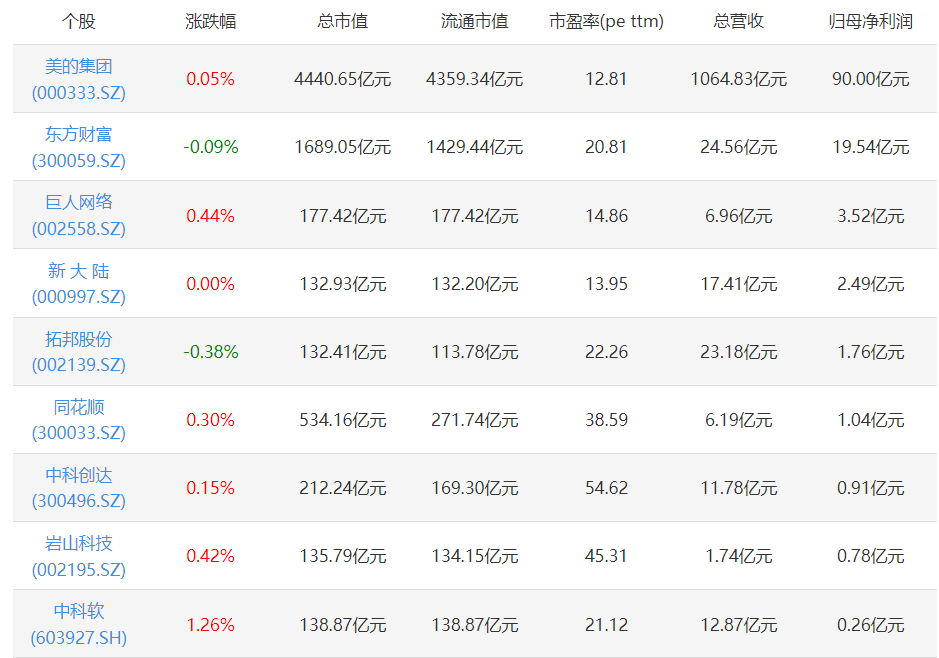Click the 个股 column header
Screen dimensions: 939x658
[78, 22]
